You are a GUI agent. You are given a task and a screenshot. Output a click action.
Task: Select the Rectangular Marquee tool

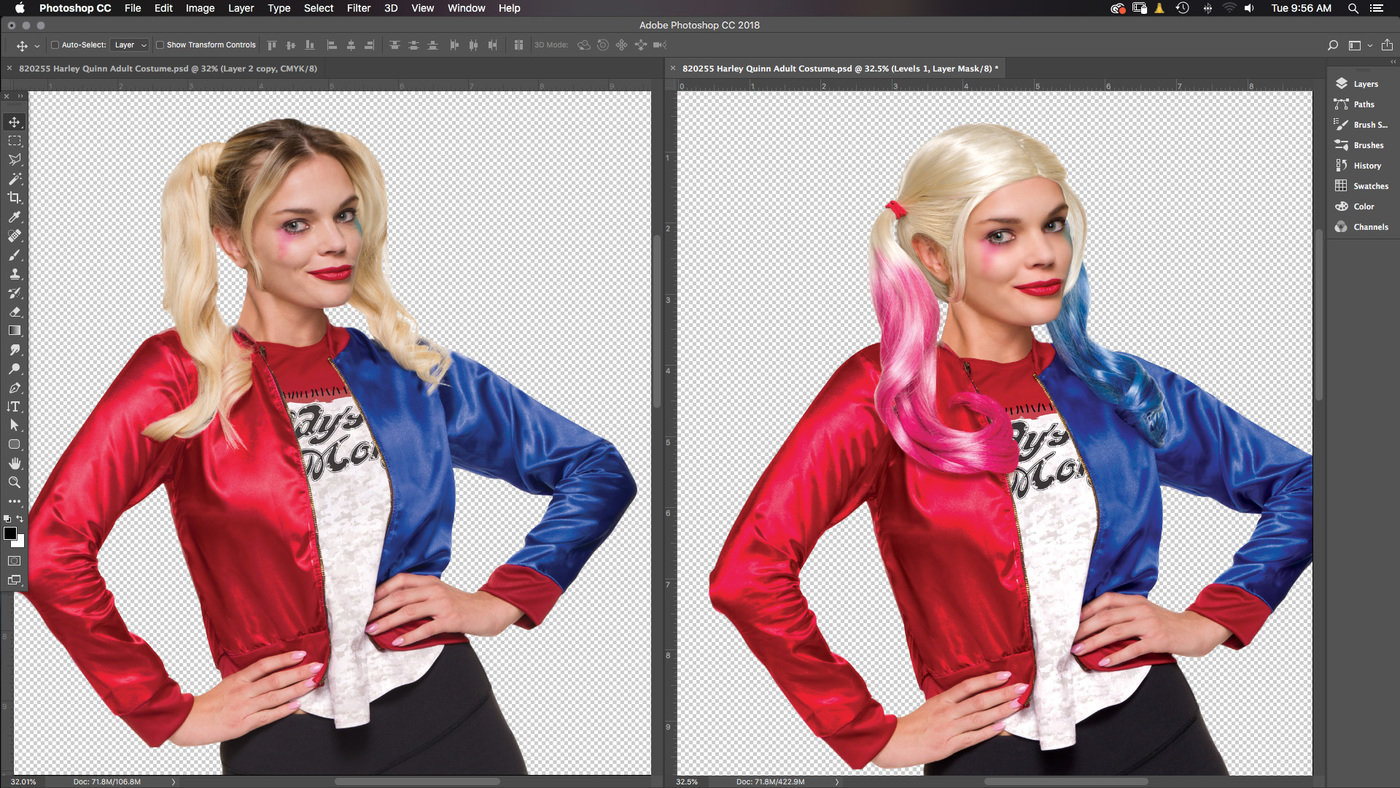[x=14, y=141]
